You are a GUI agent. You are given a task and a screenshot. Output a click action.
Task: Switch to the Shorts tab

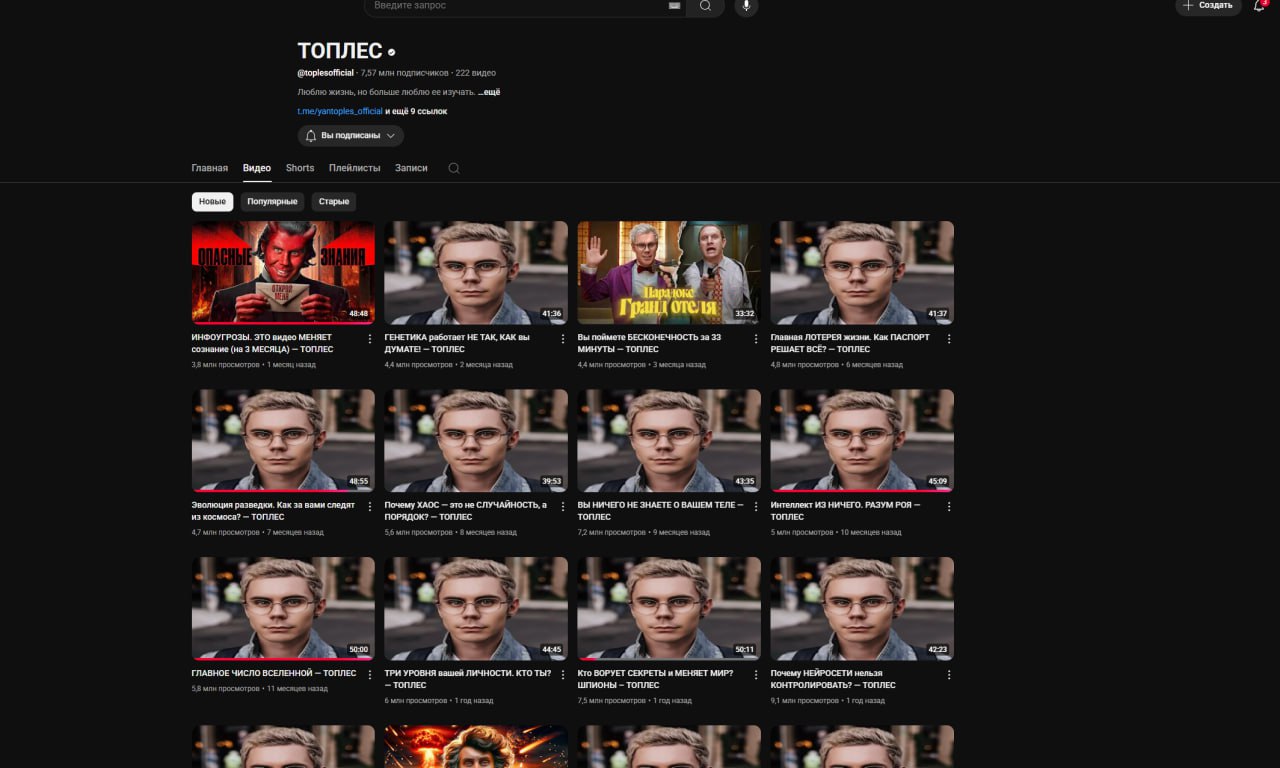click(x=300, y=168)
